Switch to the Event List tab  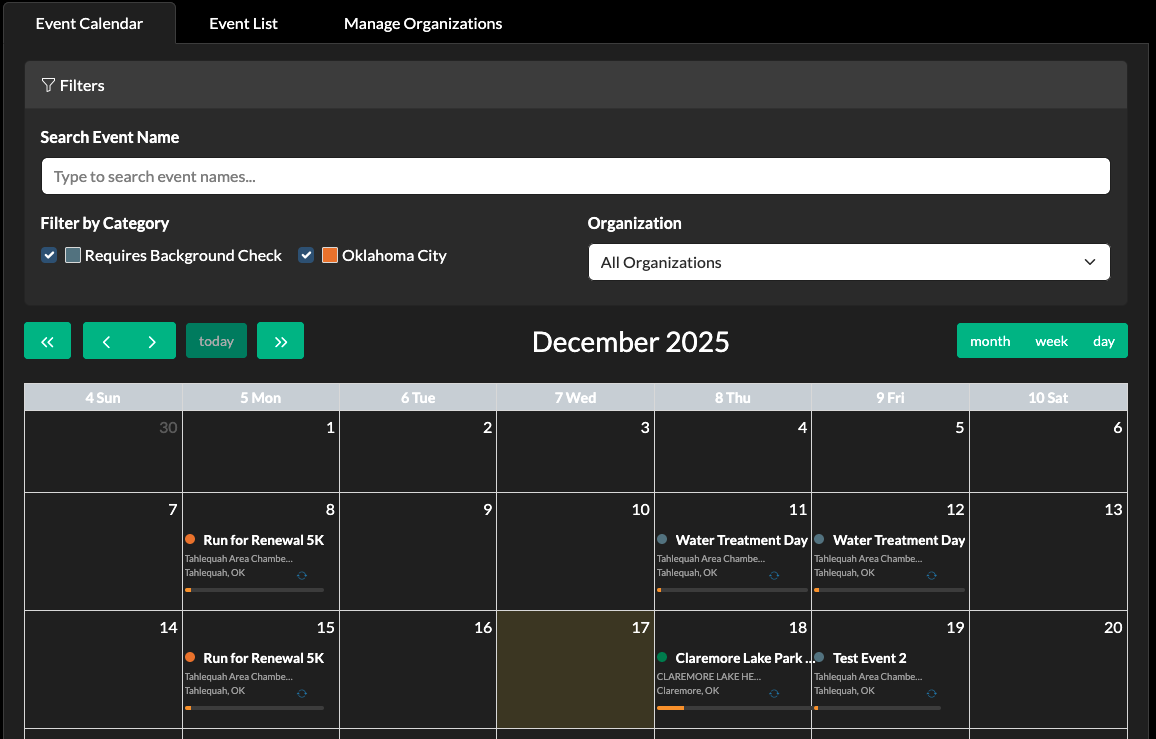coord(243,23)
